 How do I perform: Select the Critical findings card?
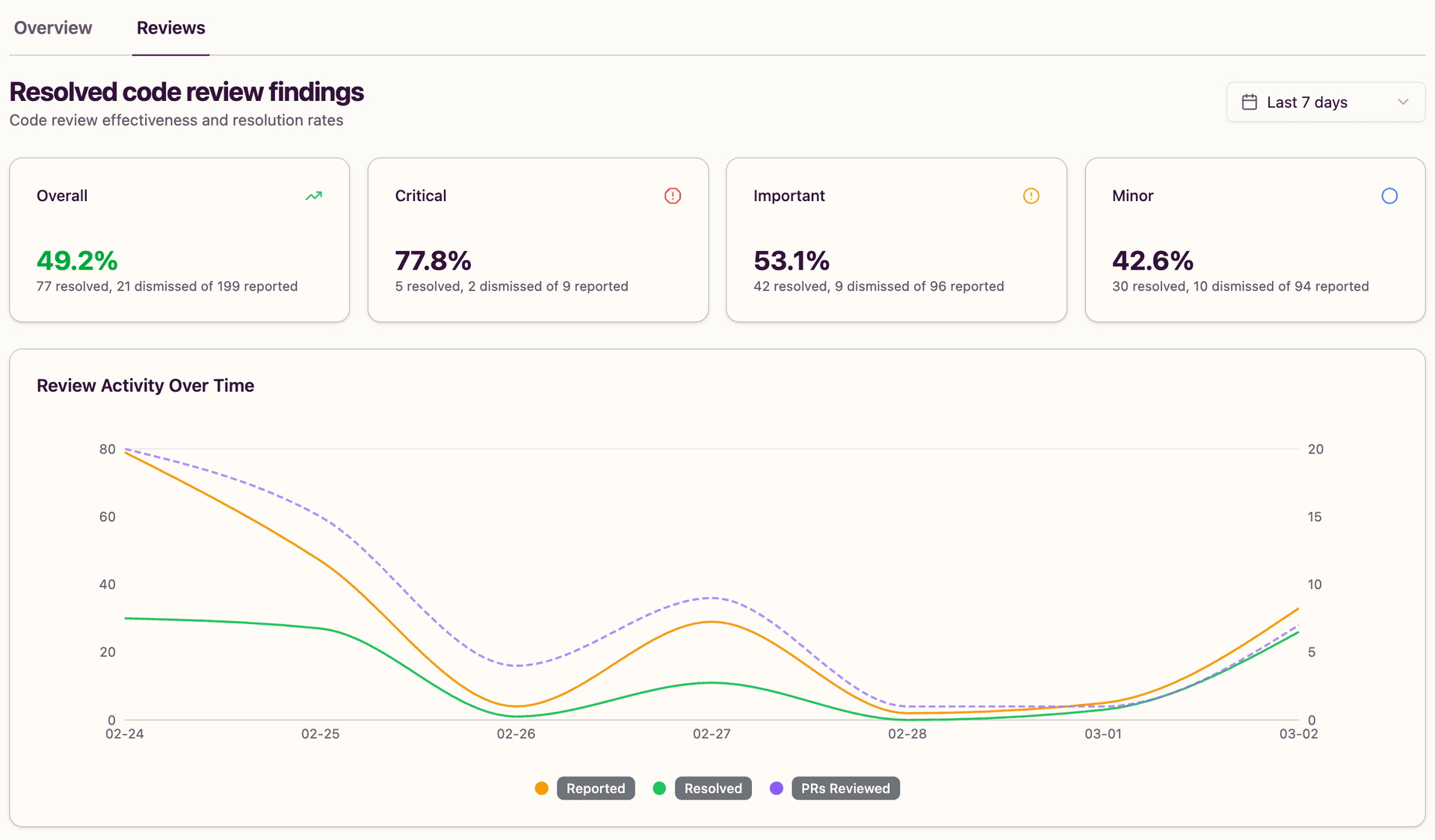[x=537, y=239]
